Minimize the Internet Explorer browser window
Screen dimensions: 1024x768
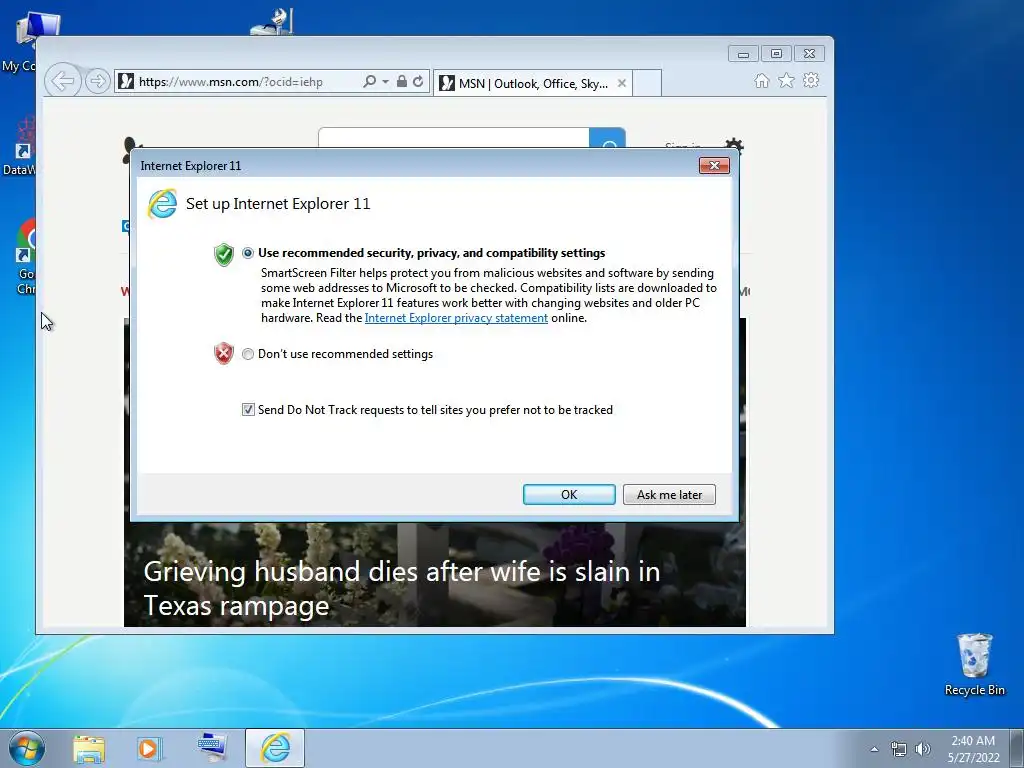pyautogui.click(x=743, y=54)
